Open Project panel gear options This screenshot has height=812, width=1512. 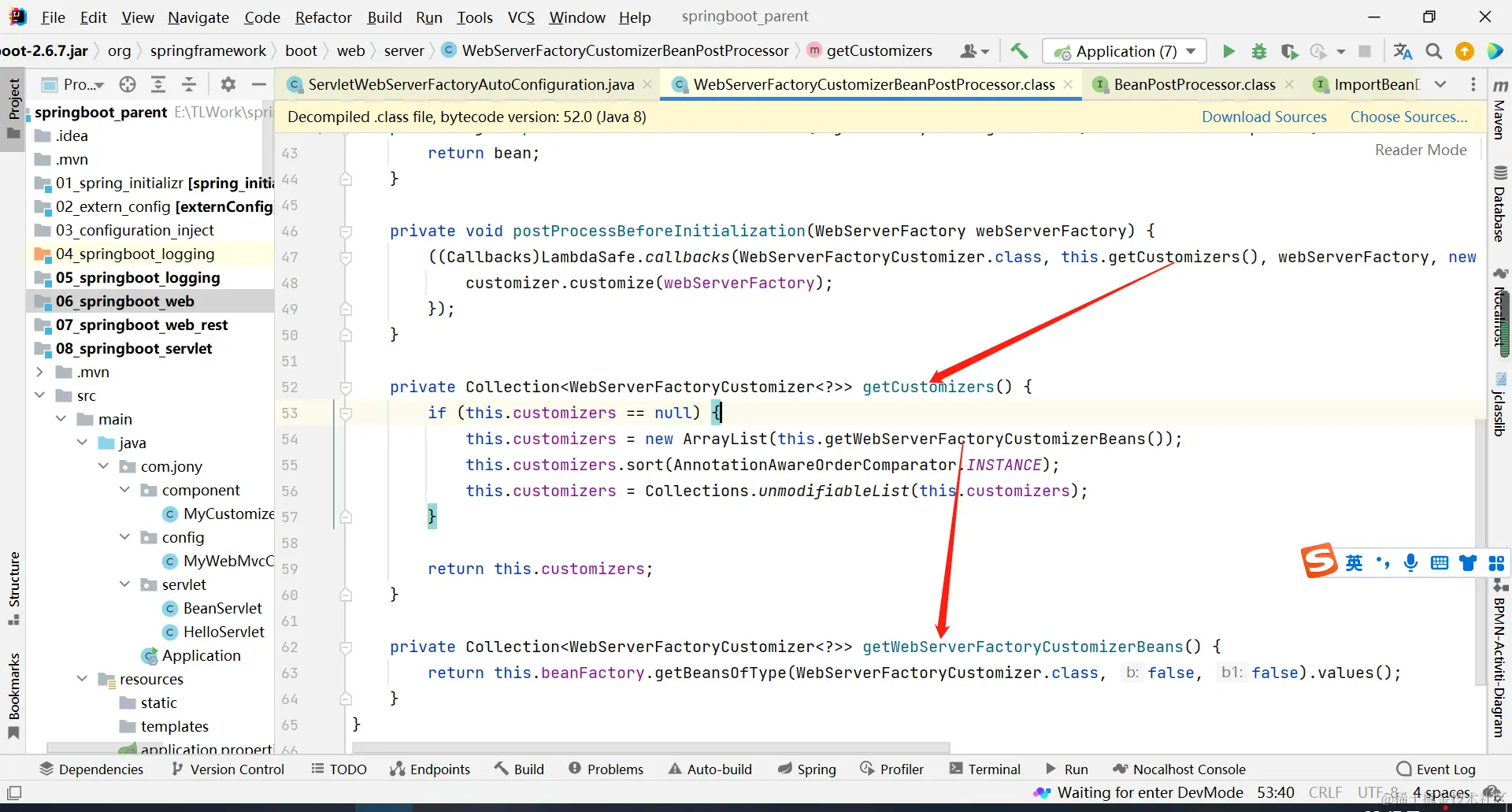coord(228,84)
